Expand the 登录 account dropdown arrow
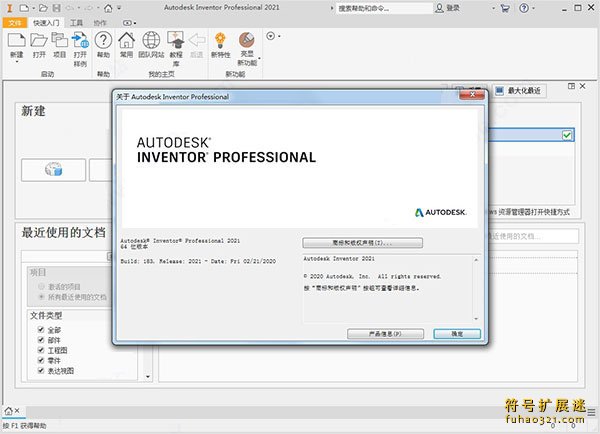 [x=493, y=8]
